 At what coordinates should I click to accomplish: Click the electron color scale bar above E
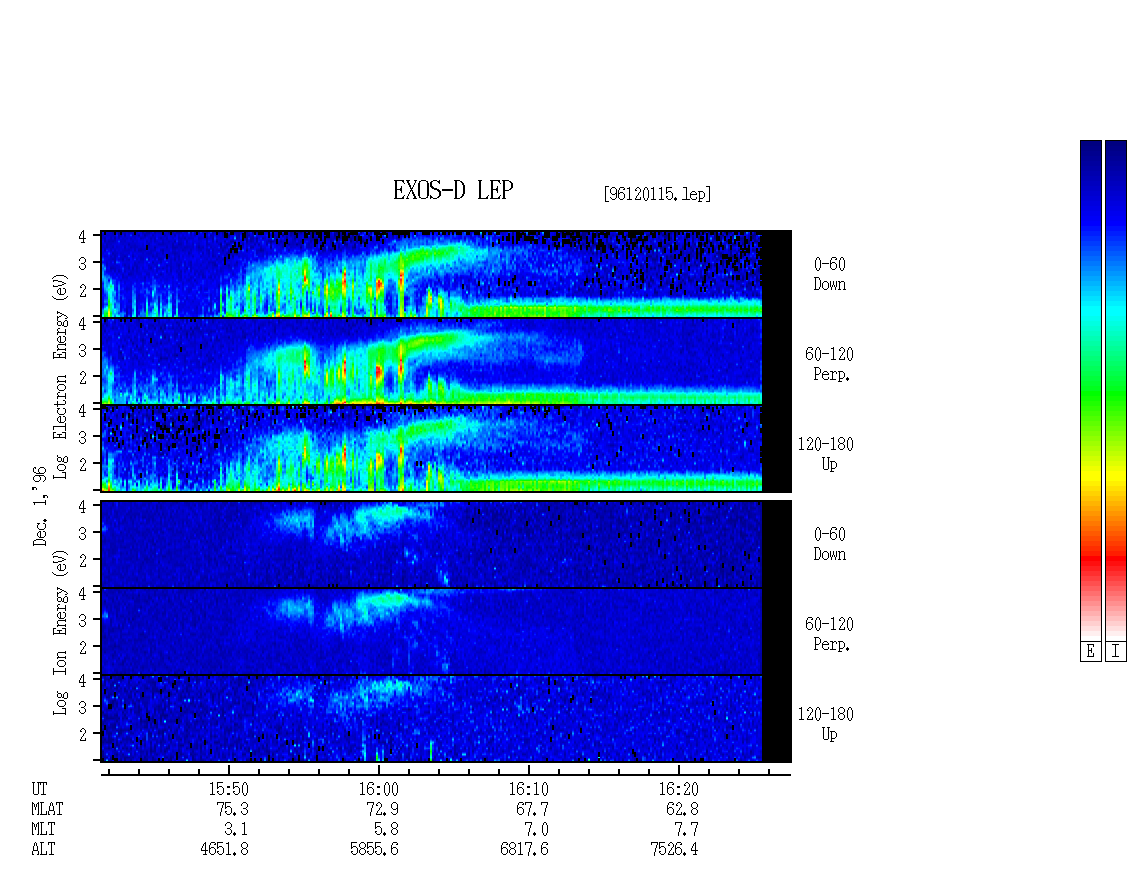point(1090,390)
